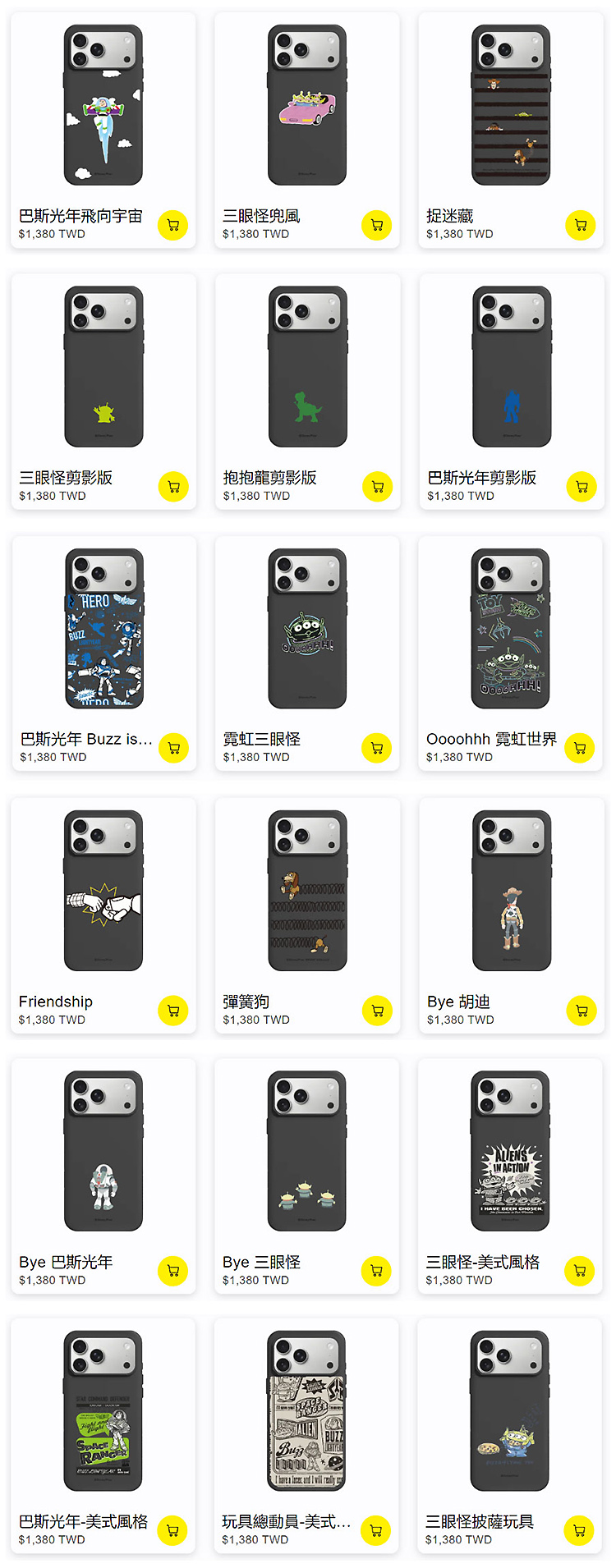Open the 玩具總動員-美式 comic case image

coord(306,1410)
